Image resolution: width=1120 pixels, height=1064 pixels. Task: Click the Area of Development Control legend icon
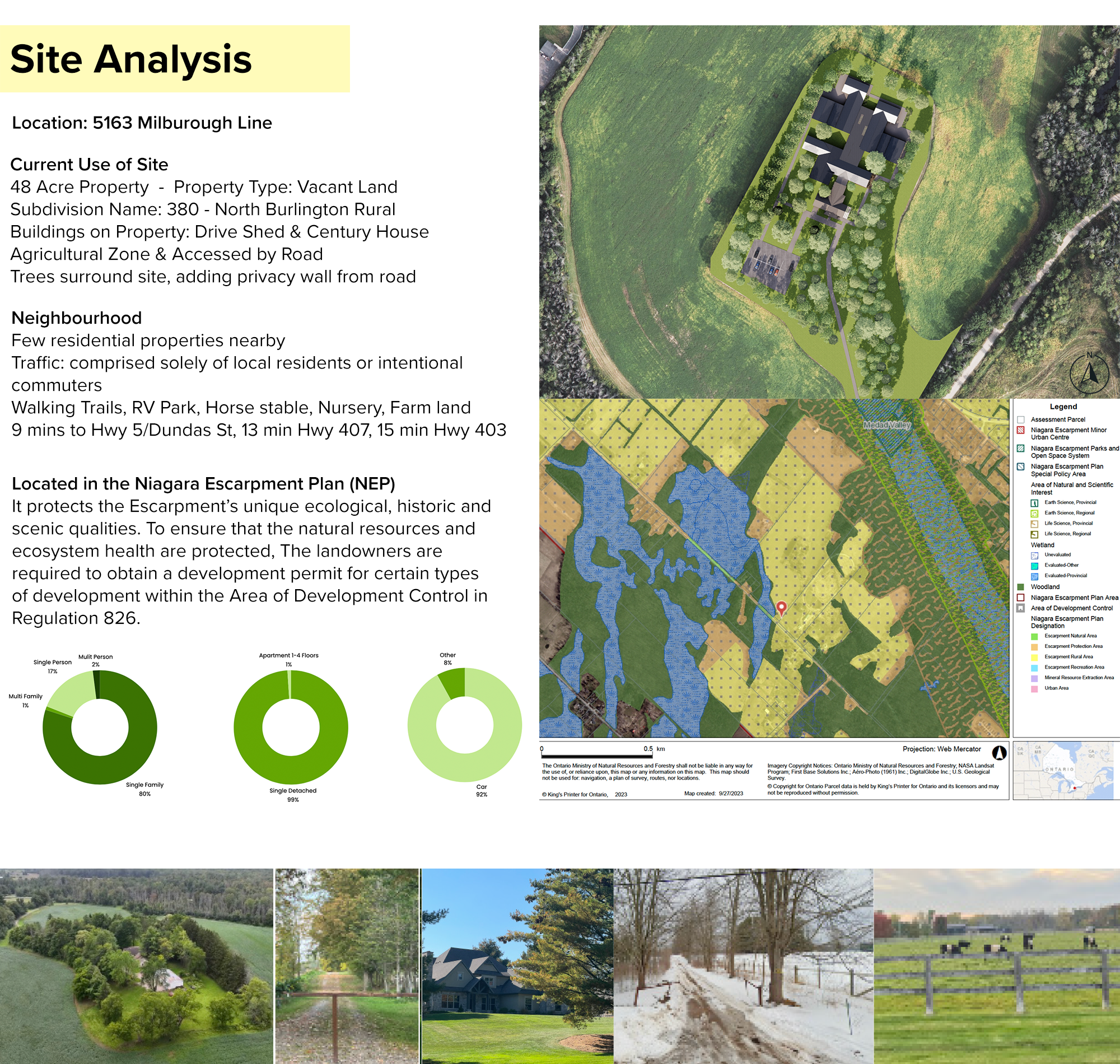[1020, 608]
